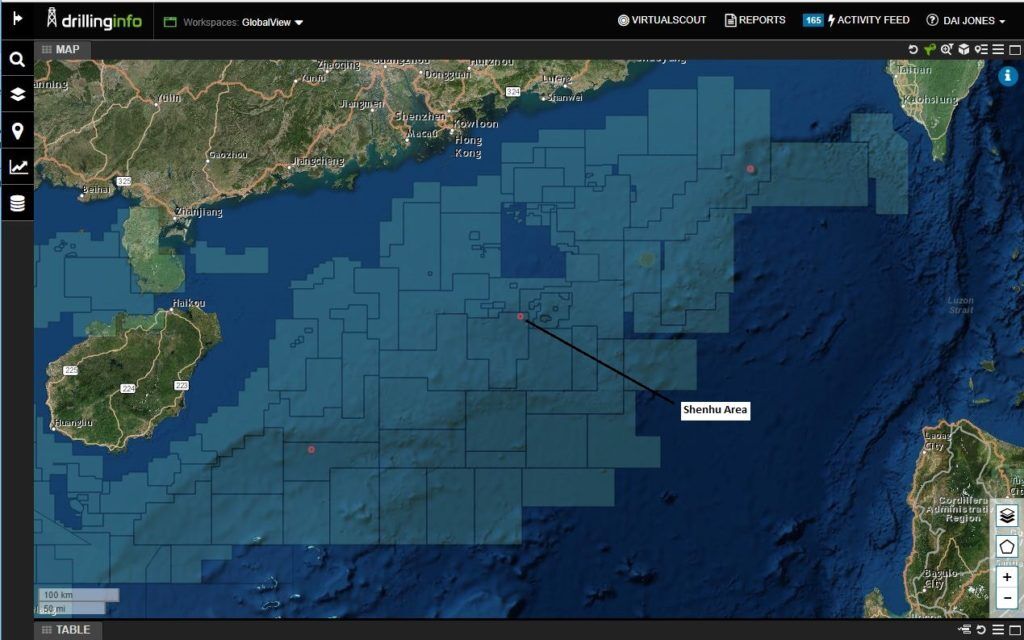The image size is (1024, 640).
Task: Maximize the map panel
Action: coord(1015,50)
